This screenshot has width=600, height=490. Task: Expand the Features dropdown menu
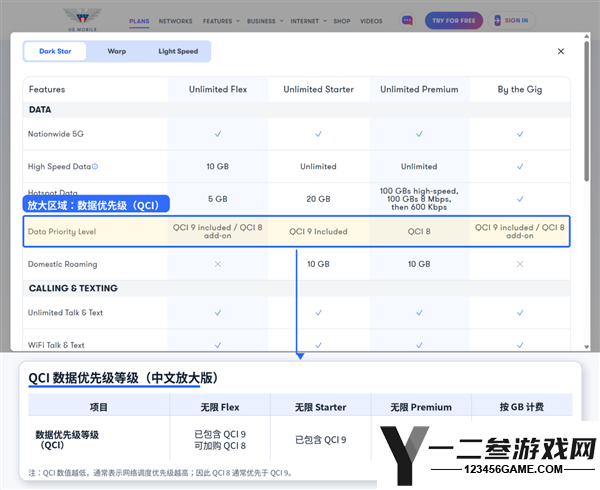(x=221, y=21)
